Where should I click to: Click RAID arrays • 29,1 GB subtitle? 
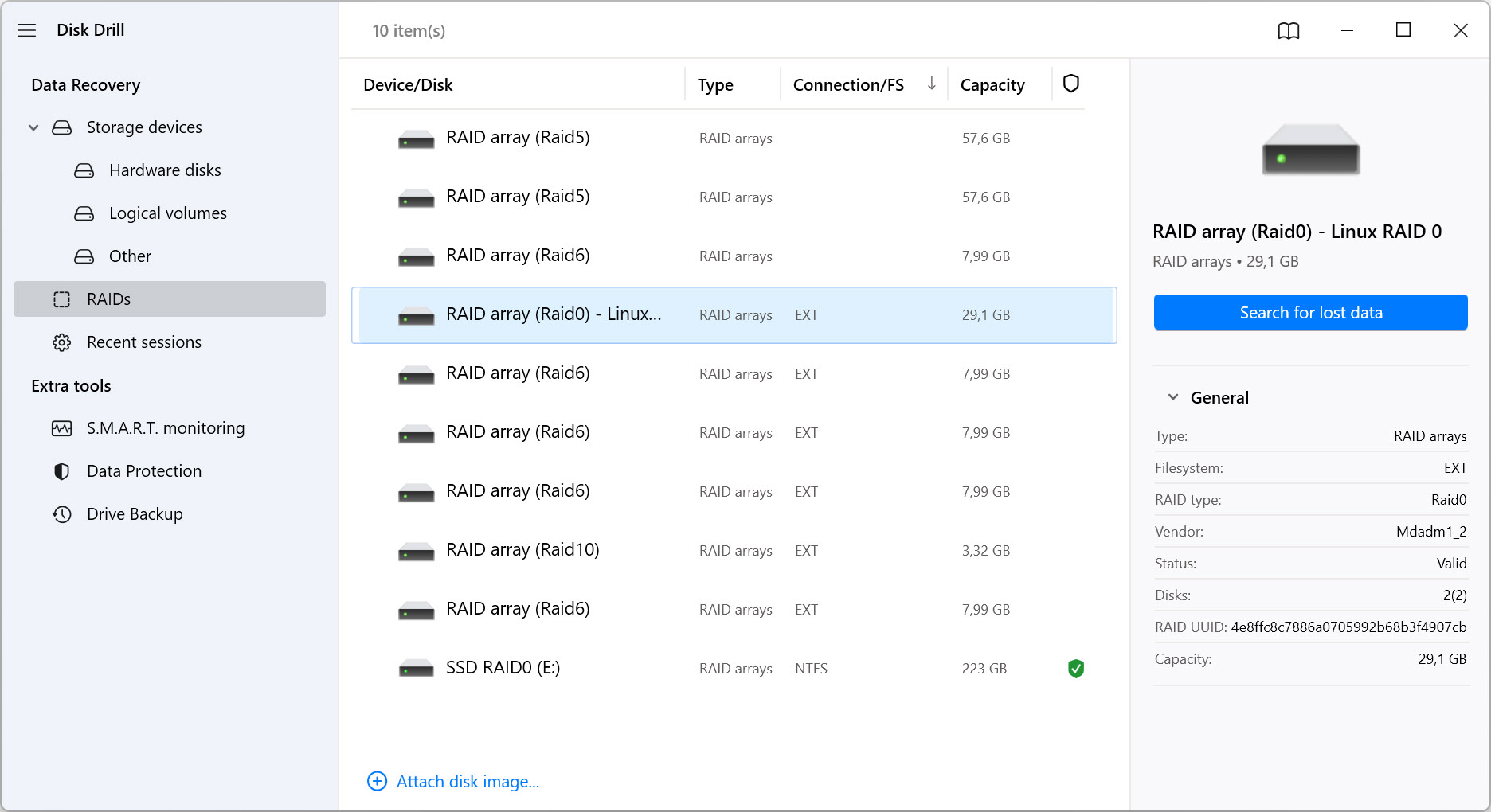tap(1226, 262)
